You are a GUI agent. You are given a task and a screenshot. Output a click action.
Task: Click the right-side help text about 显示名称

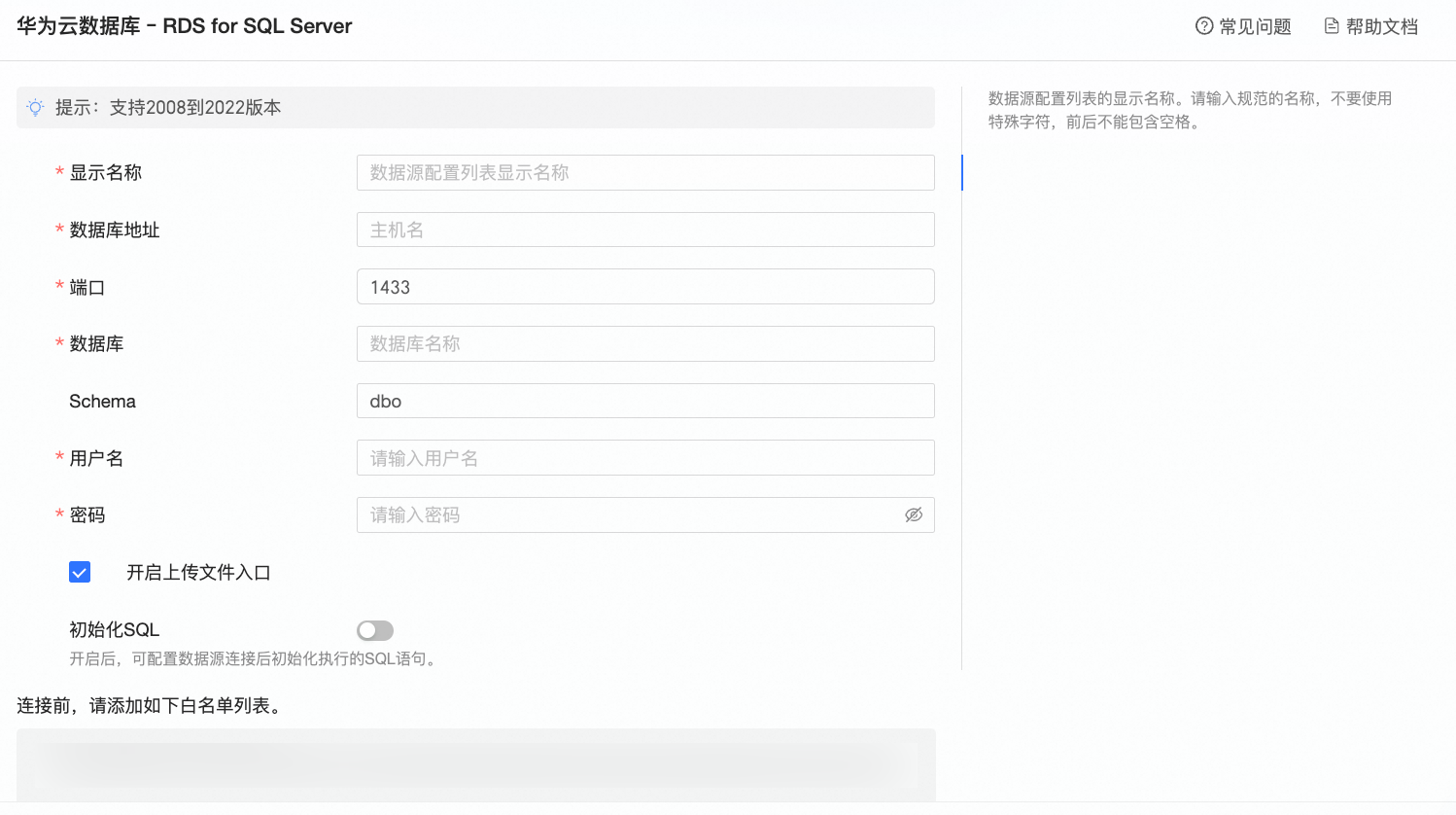click(x=1191, y=110)
